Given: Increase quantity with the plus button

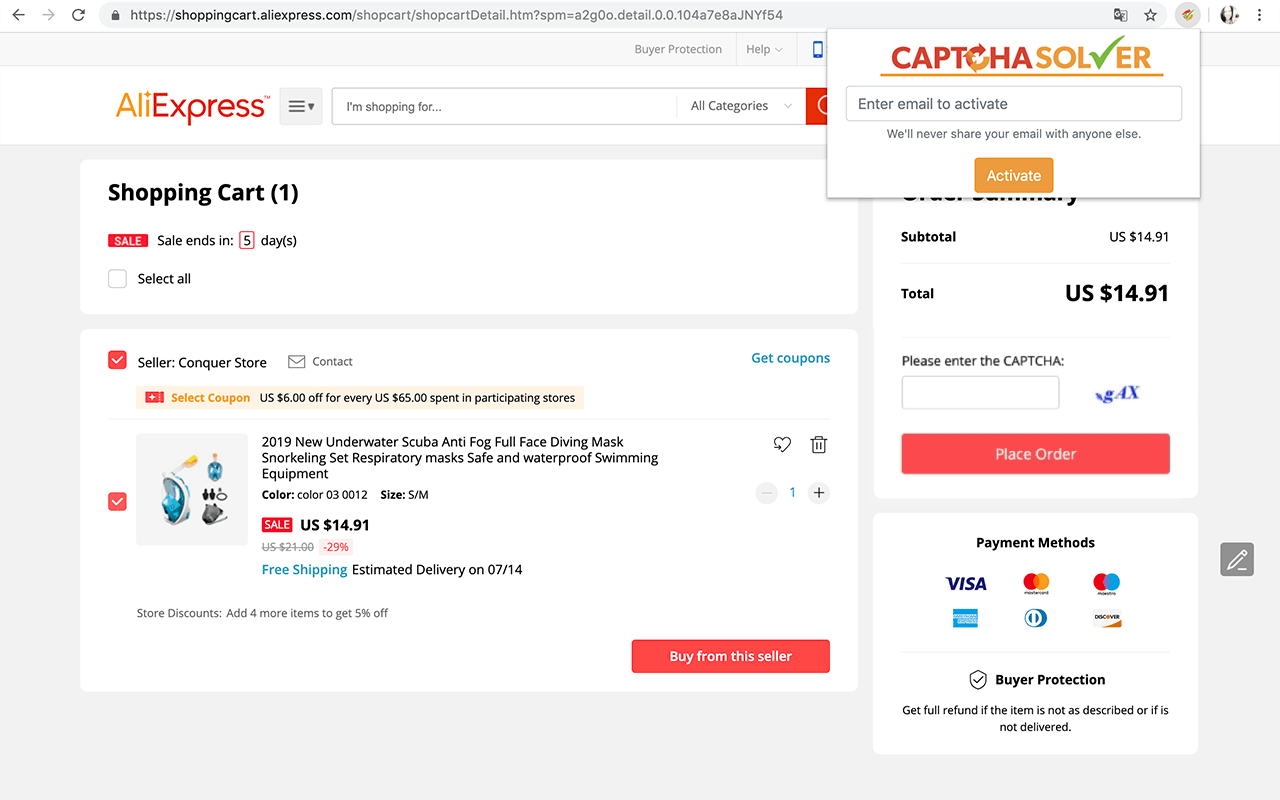Looking at the screenshot, I should coord(819,493).
